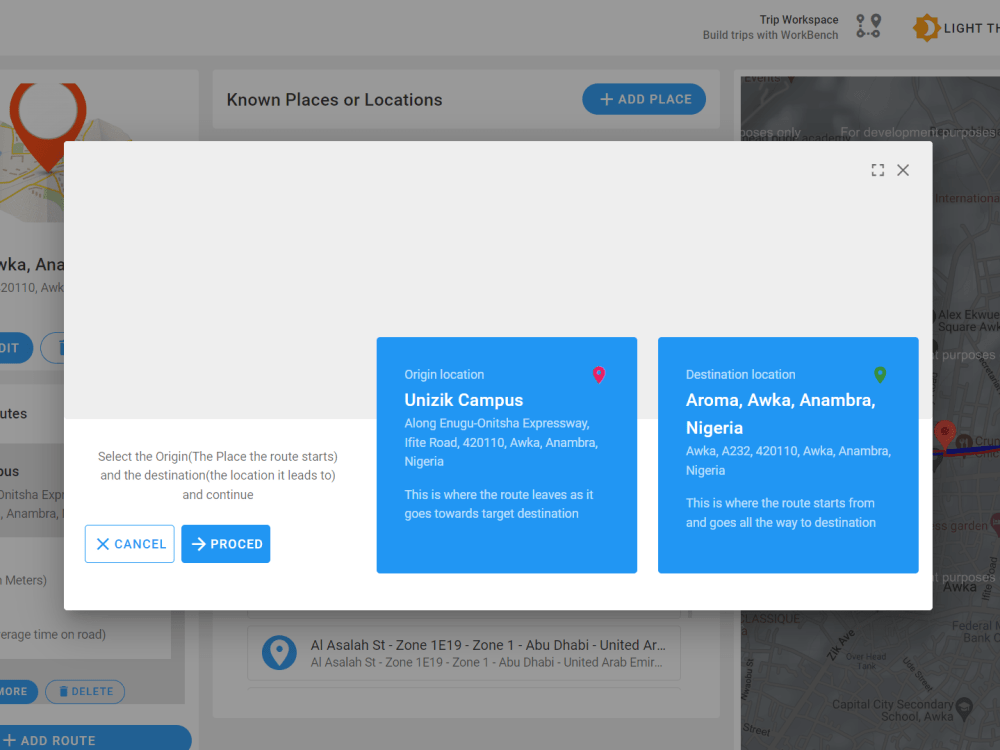Click the large orange map pin image
Screen dimensions: 1000x750
[48, 126]
